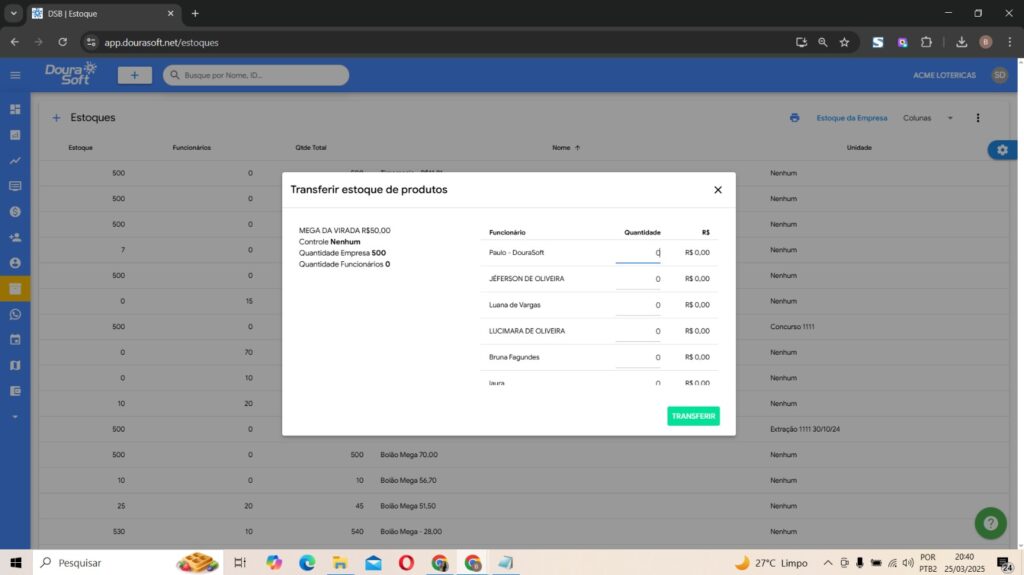The image size is (1024, 575).
Task: Open the WhatsApp icon in sidebar
Action: 15,314
